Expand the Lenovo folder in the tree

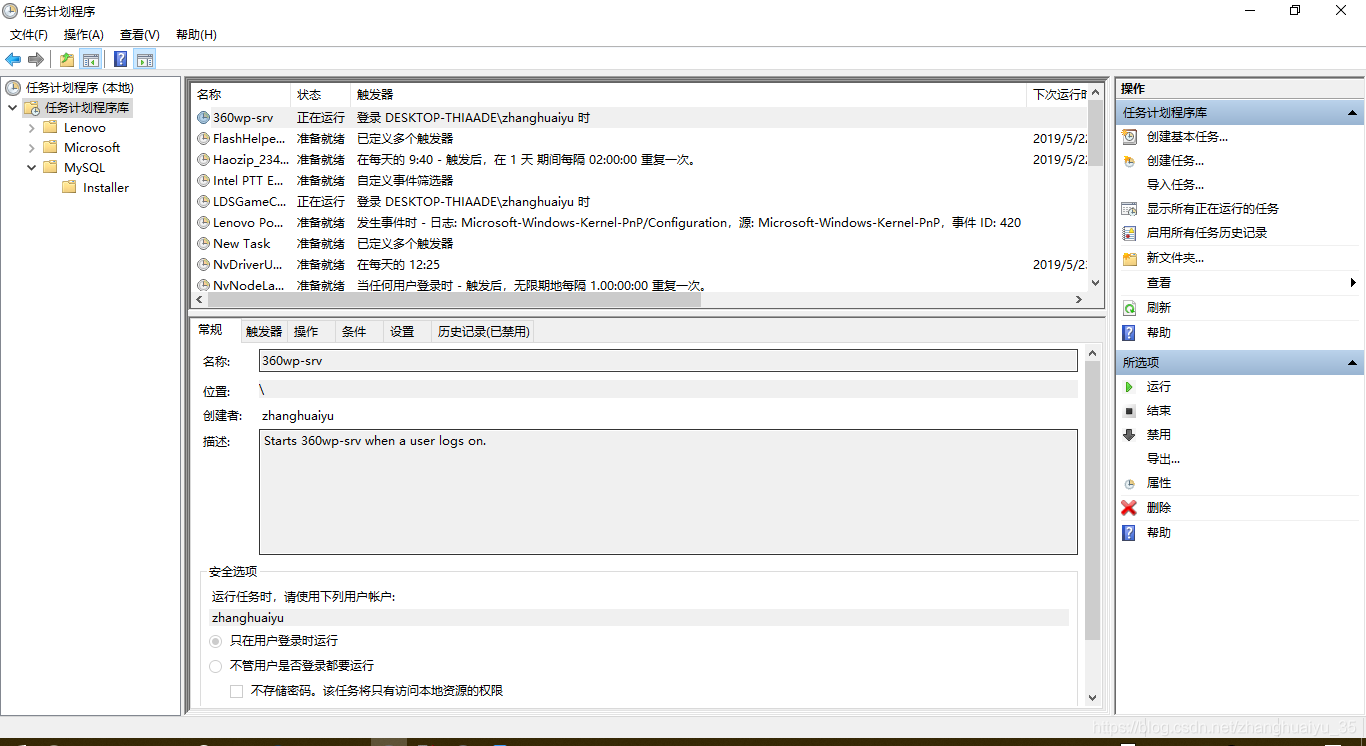coord(30,127)
